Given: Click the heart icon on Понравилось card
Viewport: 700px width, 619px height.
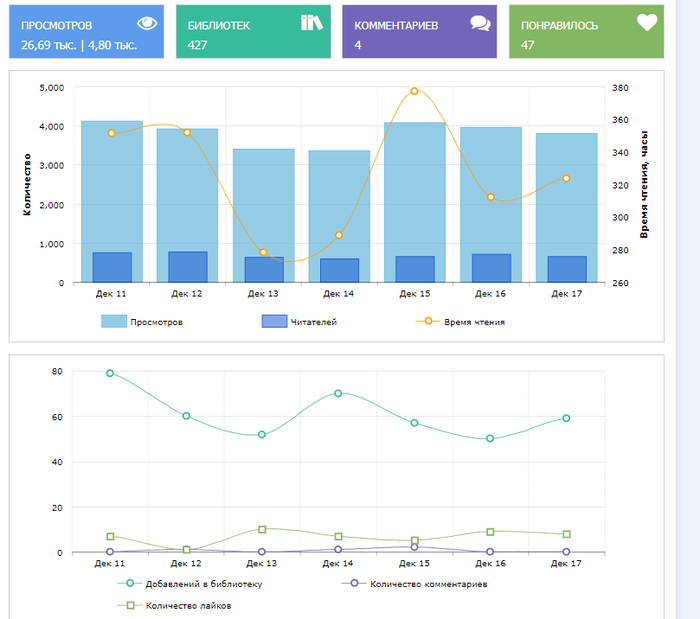Looking at the screenshot, I should click(647, 23).
